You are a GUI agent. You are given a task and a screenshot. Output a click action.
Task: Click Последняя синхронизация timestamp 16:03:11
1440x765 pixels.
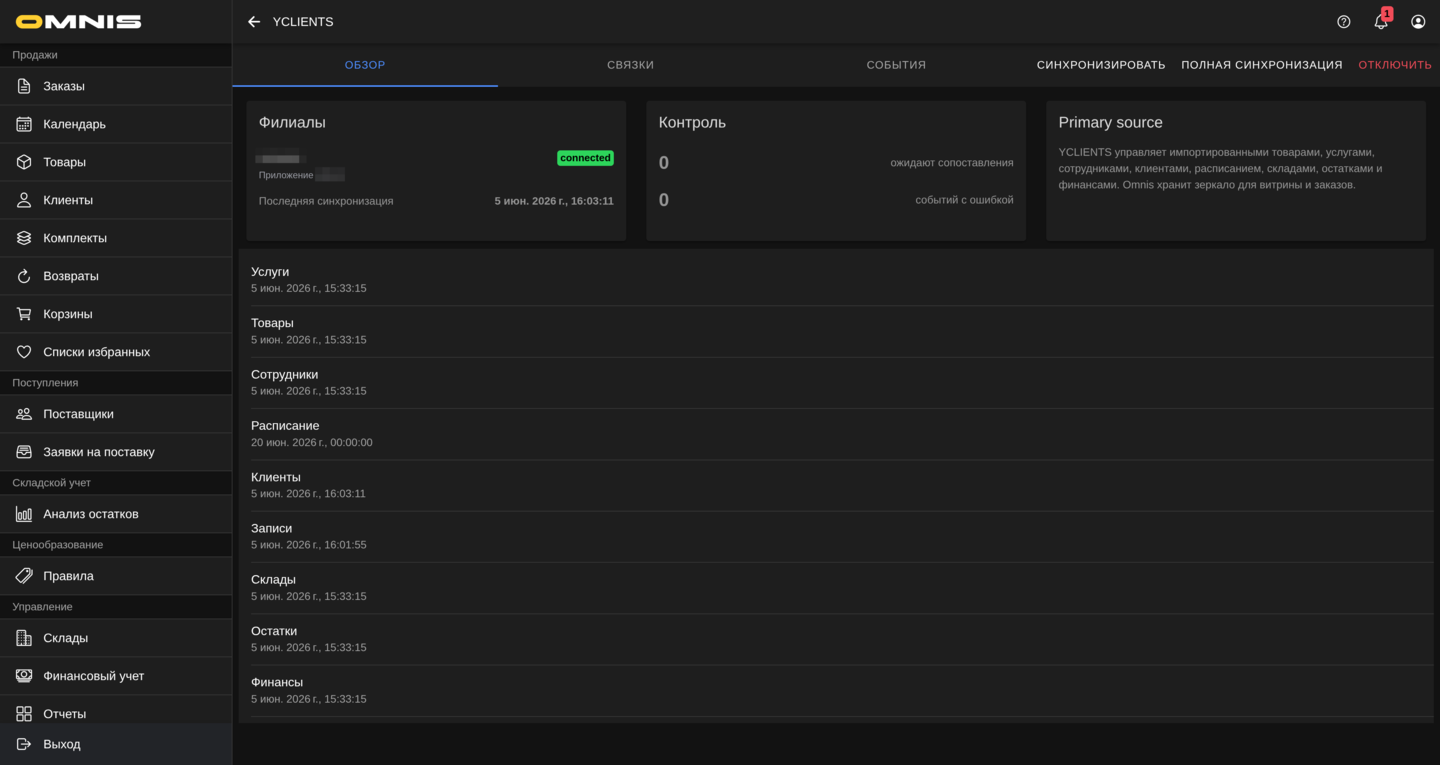tap(554, 201)
